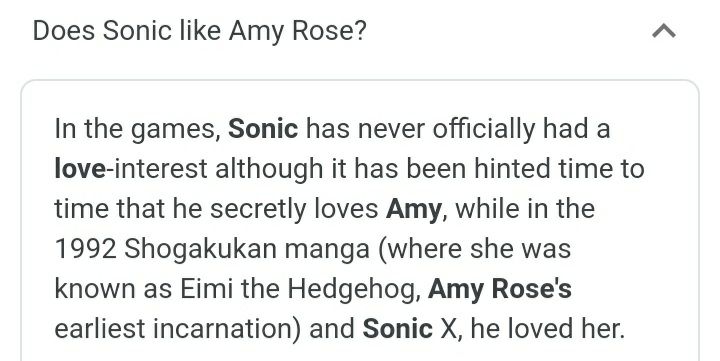The width and height of the screenshot is (720, 361).
Task: Click the word 'secretly' in the answer
Action: click(x=259, y=210)
